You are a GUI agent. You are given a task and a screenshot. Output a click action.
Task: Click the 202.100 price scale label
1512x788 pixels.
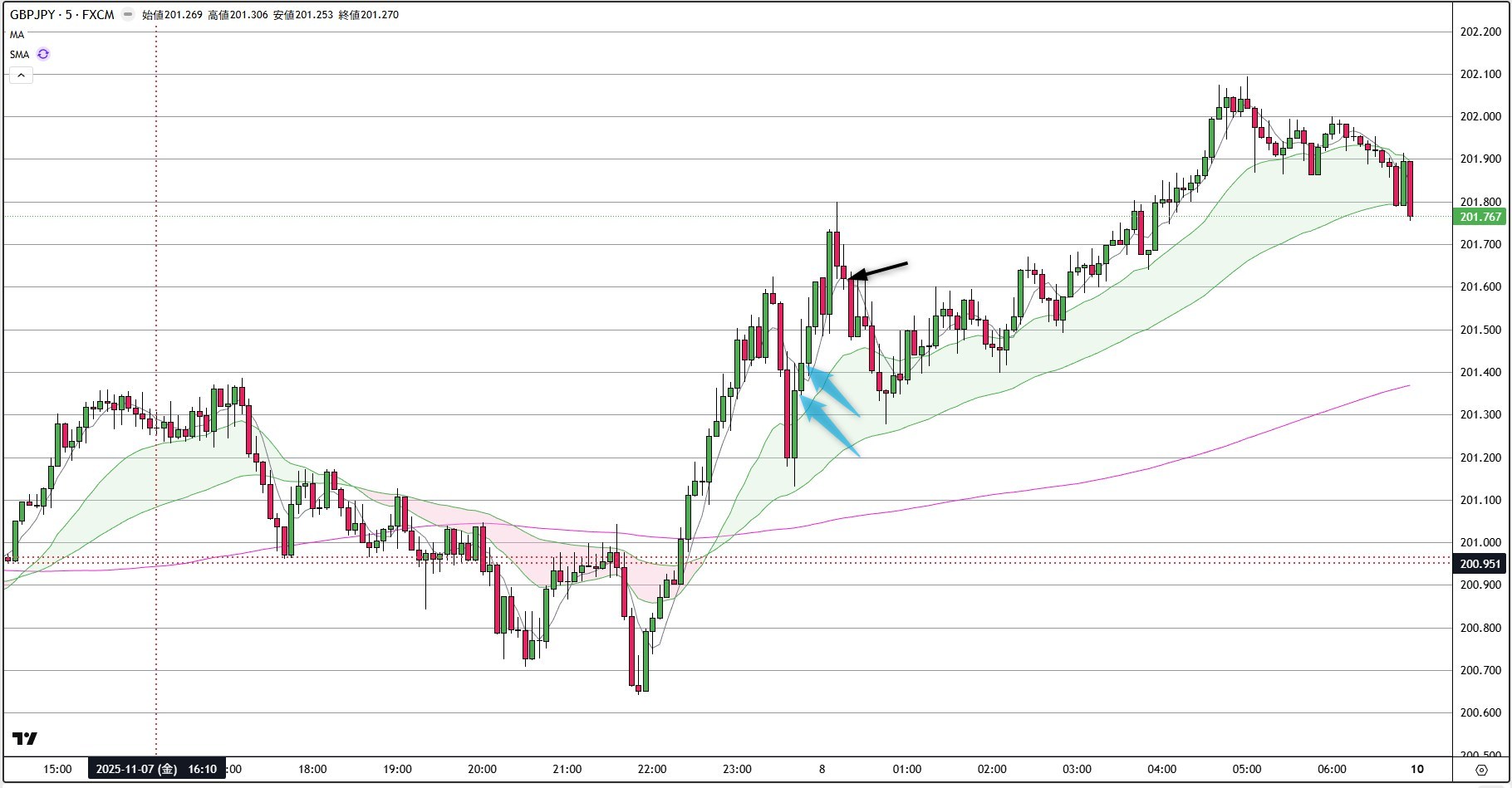(x=1480, y=74)
